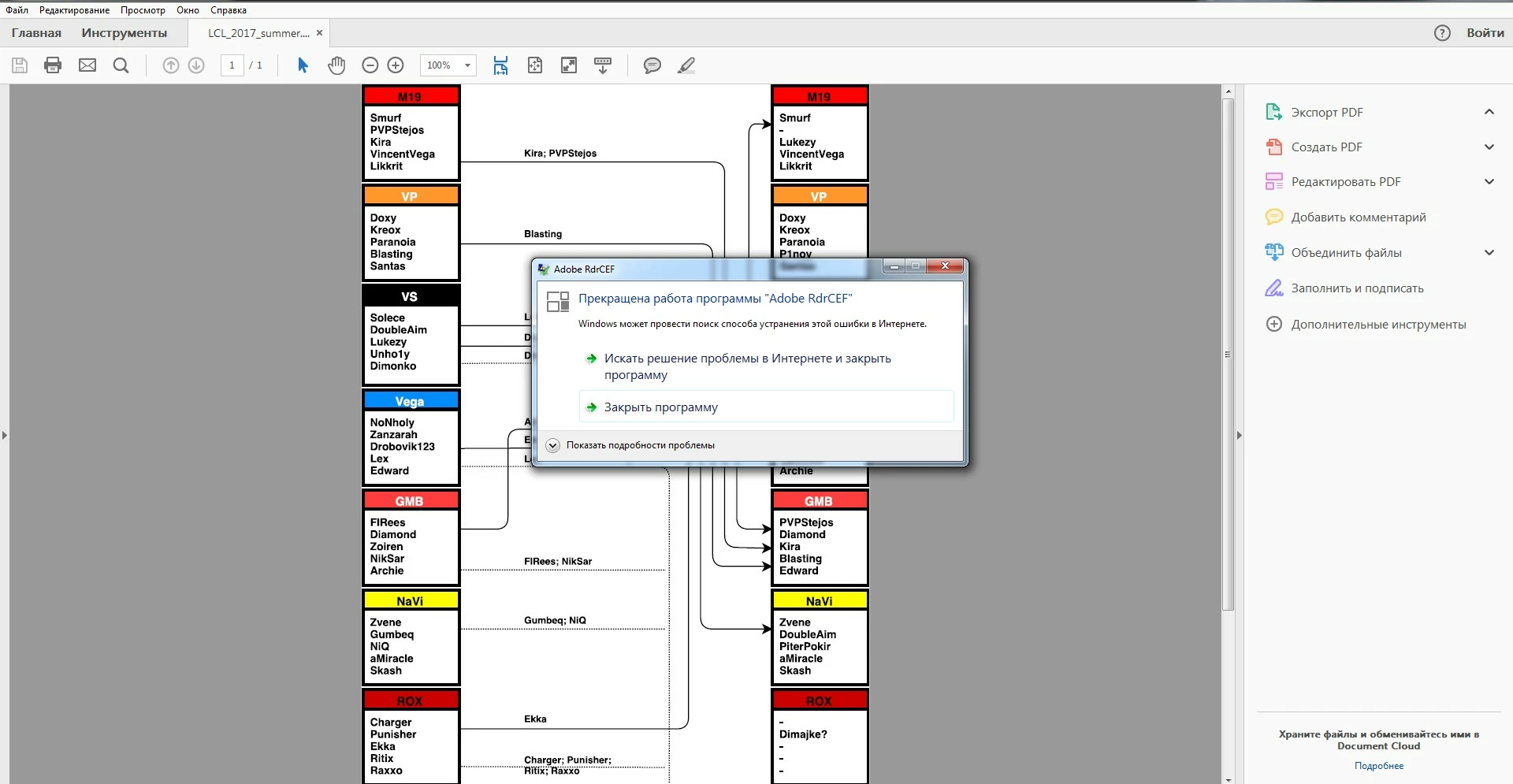1513x784 pixels.
Task: Click the Save file icon
Action: coord(20,65)
